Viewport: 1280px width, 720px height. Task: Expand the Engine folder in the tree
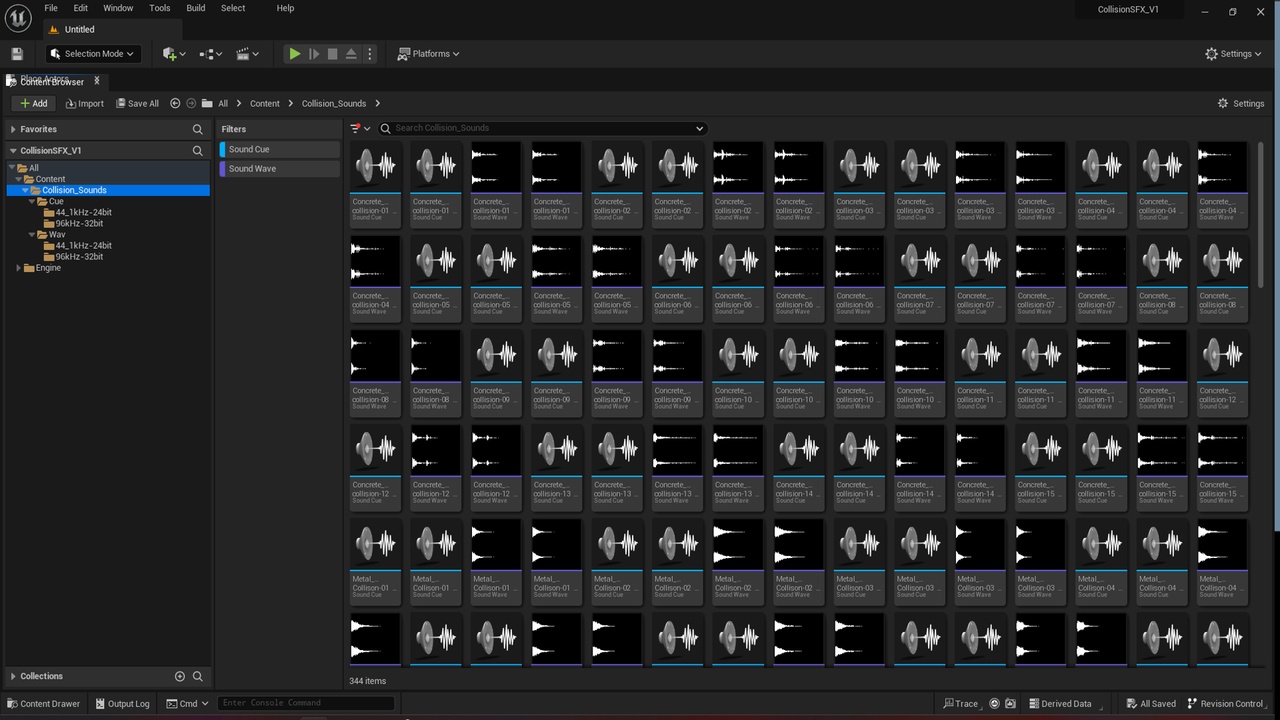(19, 268)
